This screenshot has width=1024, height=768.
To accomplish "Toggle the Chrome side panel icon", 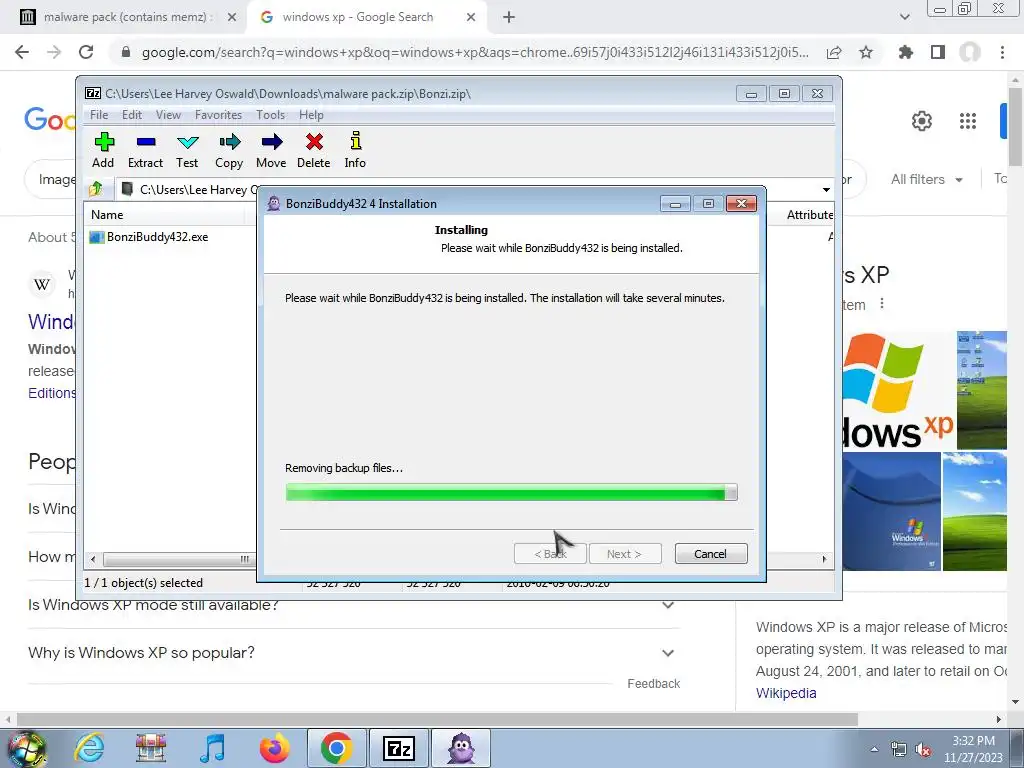I will (x=938, y=52).
